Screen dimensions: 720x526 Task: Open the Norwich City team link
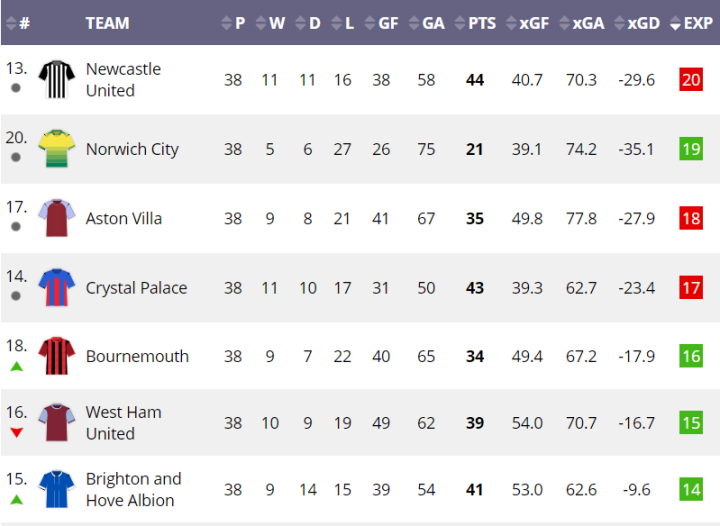(x=132, y=149)
